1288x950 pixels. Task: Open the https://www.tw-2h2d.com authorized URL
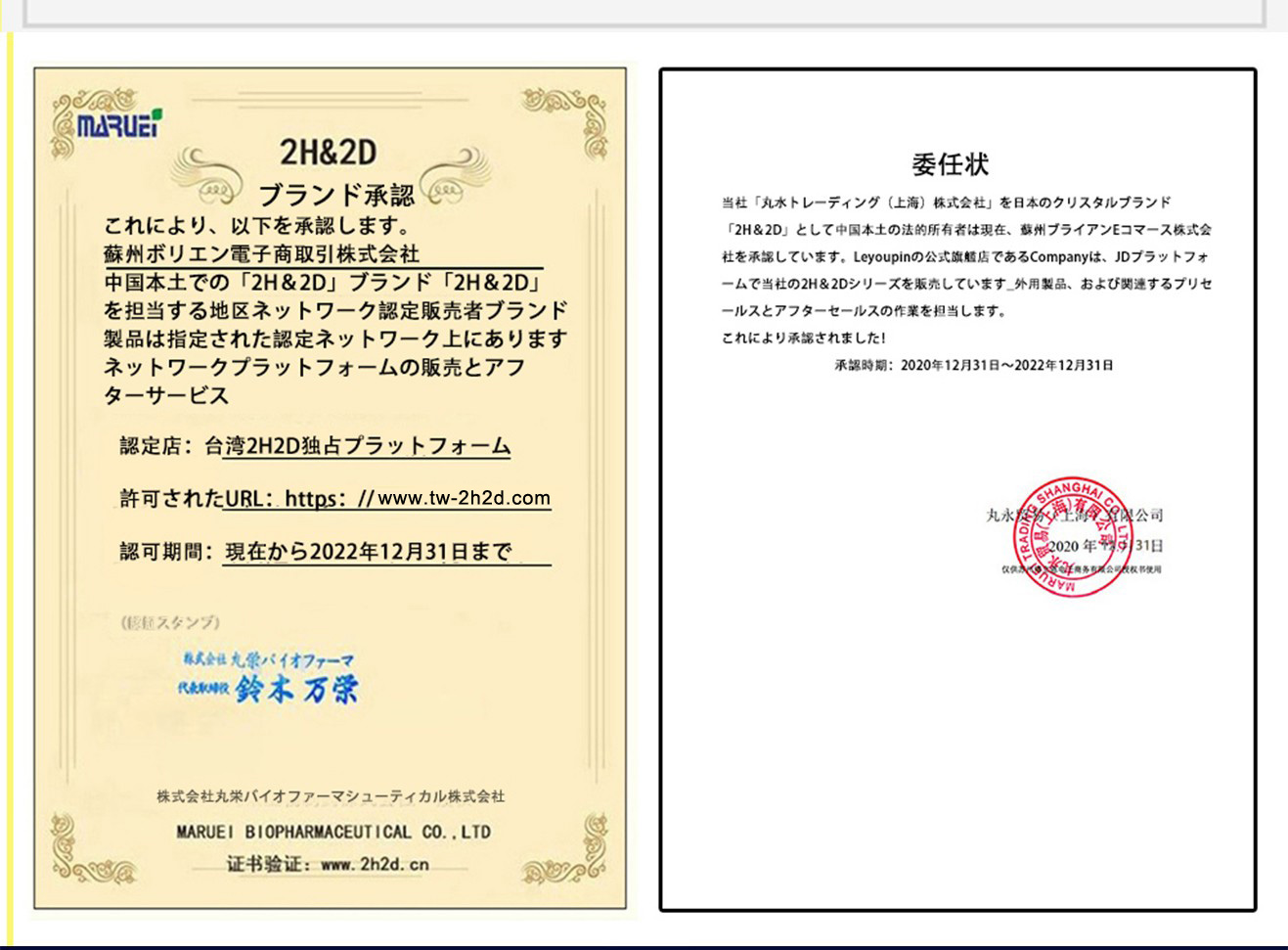418,498
